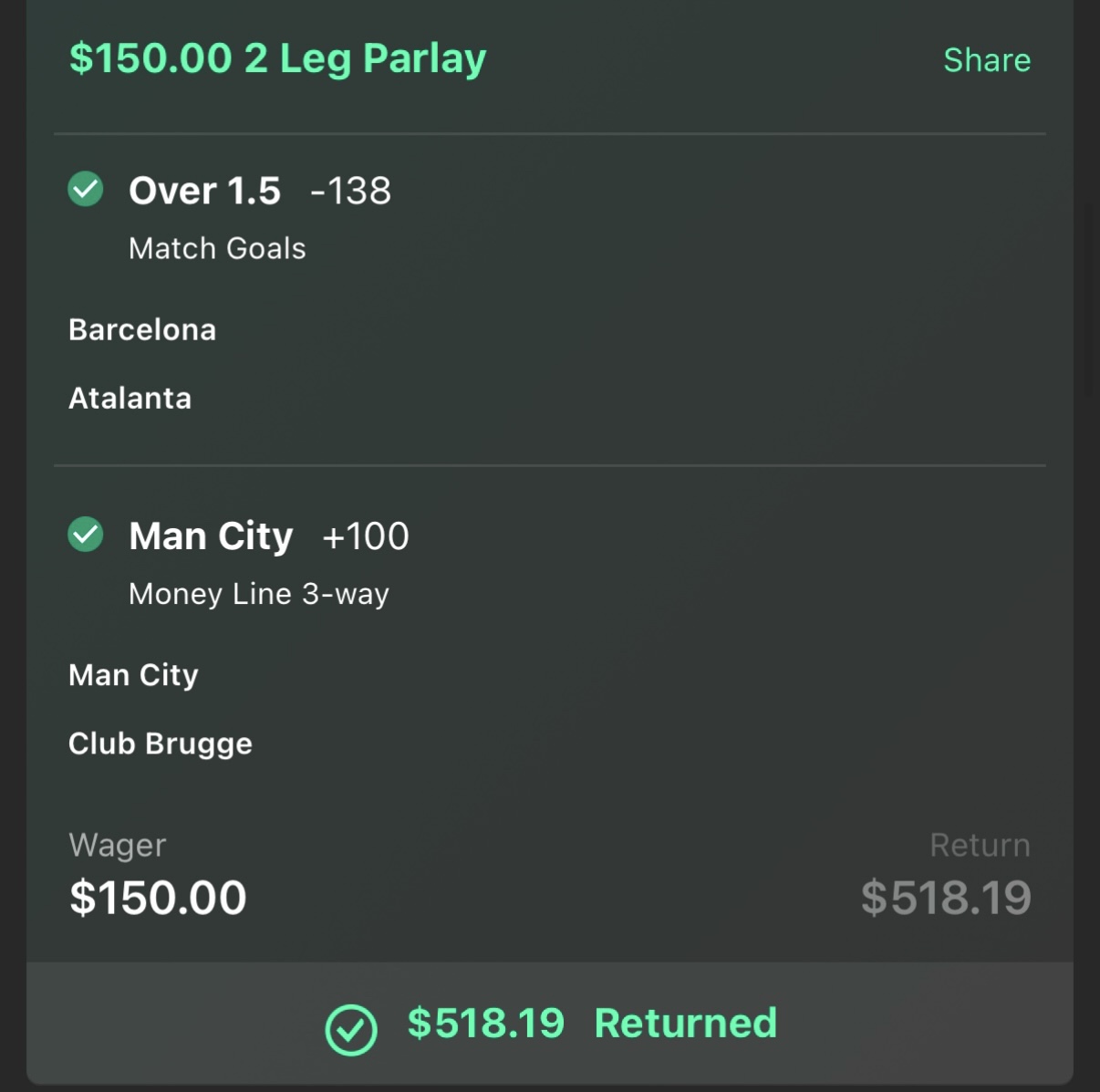Tap the $518.19 Returned status banner
The image size is (1100, 1092).
[550, 1023]
